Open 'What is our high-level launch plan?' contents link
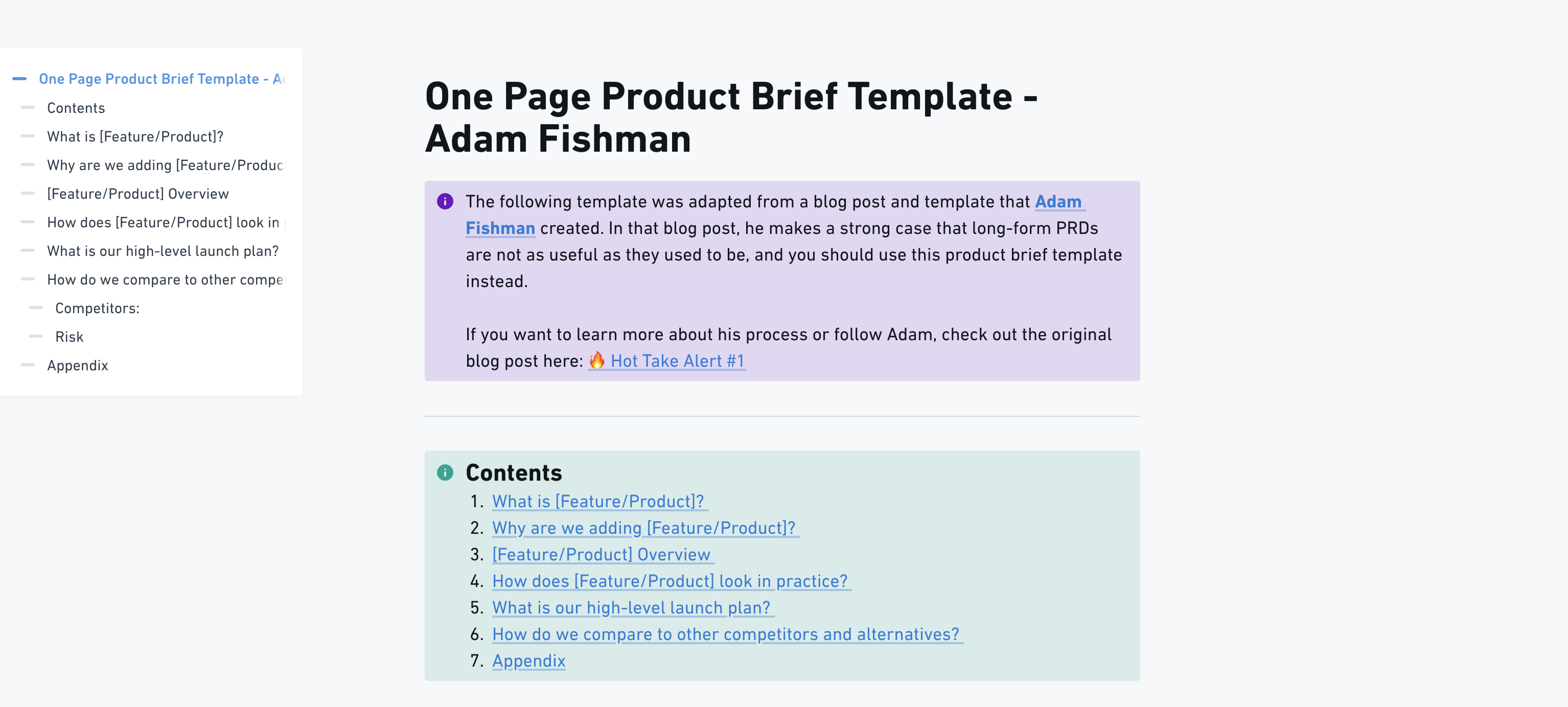Viewport: 1568px width, 707px height. [631, 608]
